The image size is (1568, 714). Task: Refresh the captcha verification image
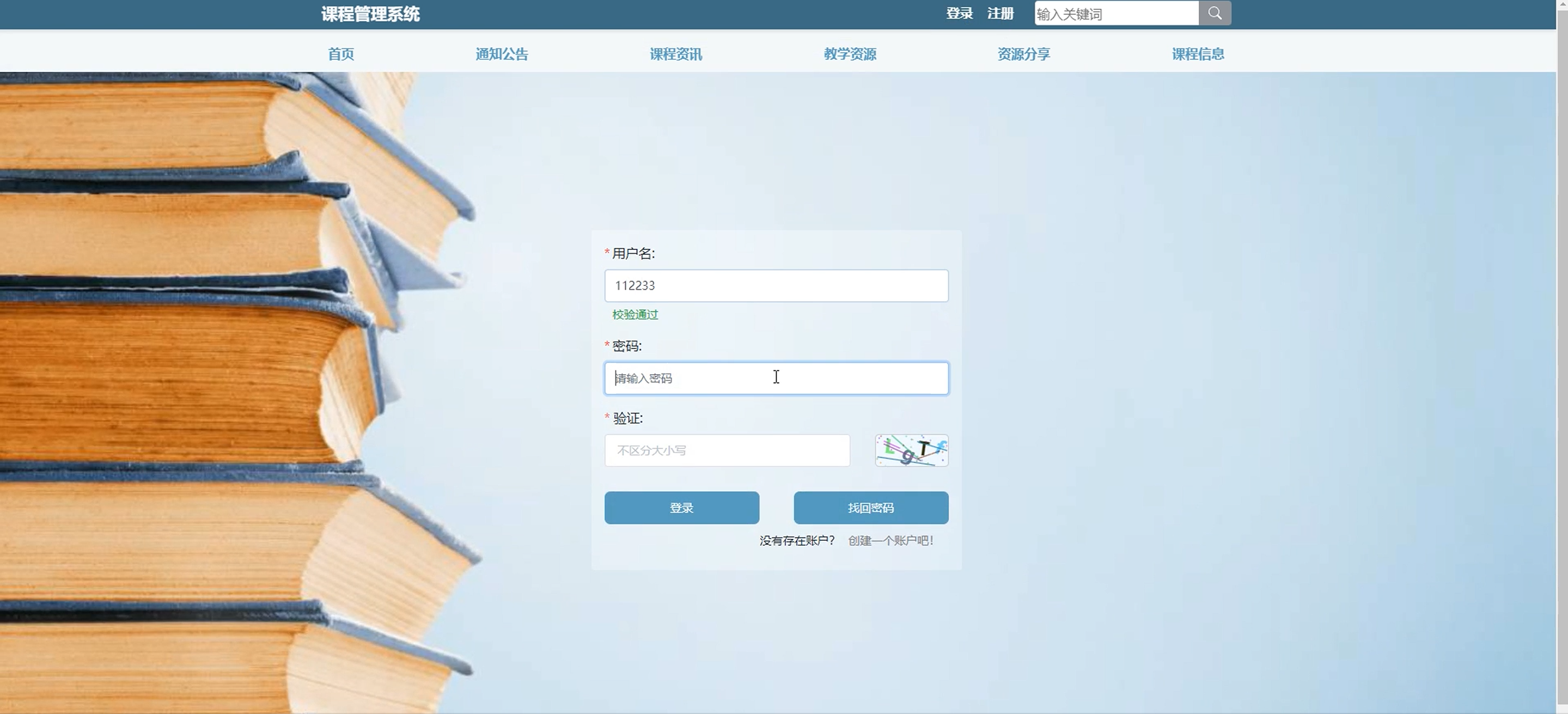(911, 450)
